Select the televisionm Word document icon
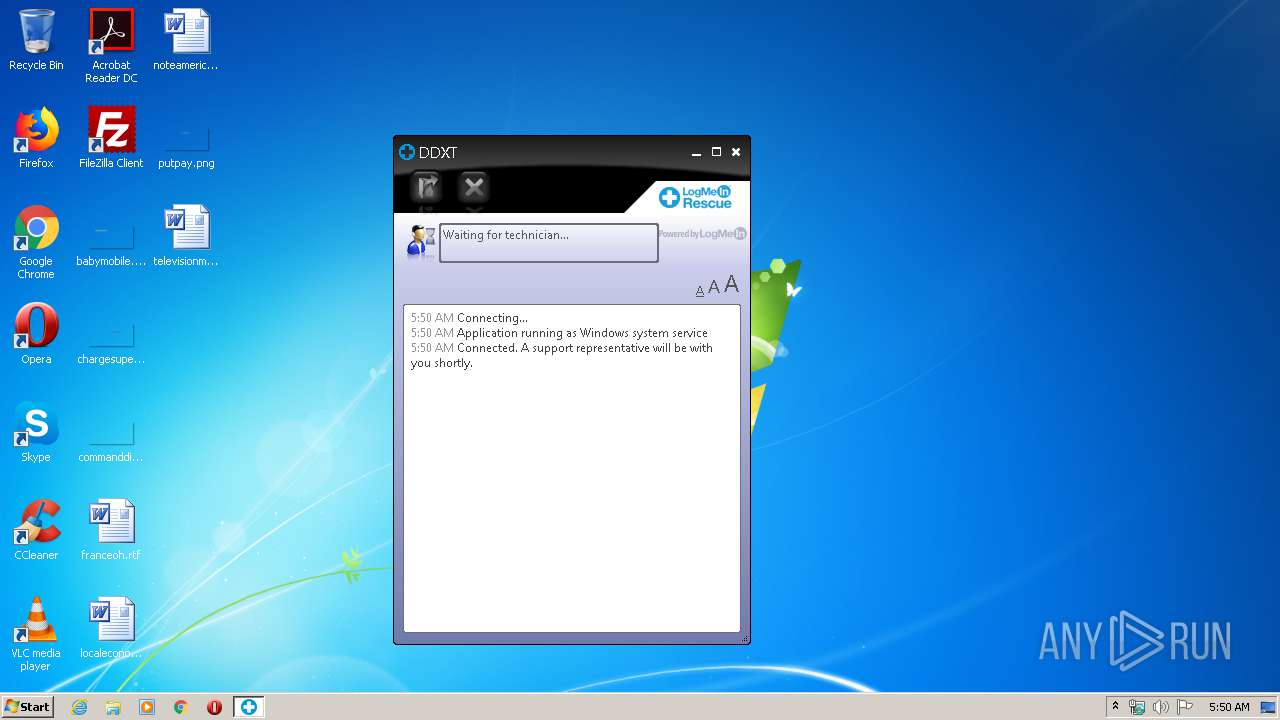 tap(186, 236)
